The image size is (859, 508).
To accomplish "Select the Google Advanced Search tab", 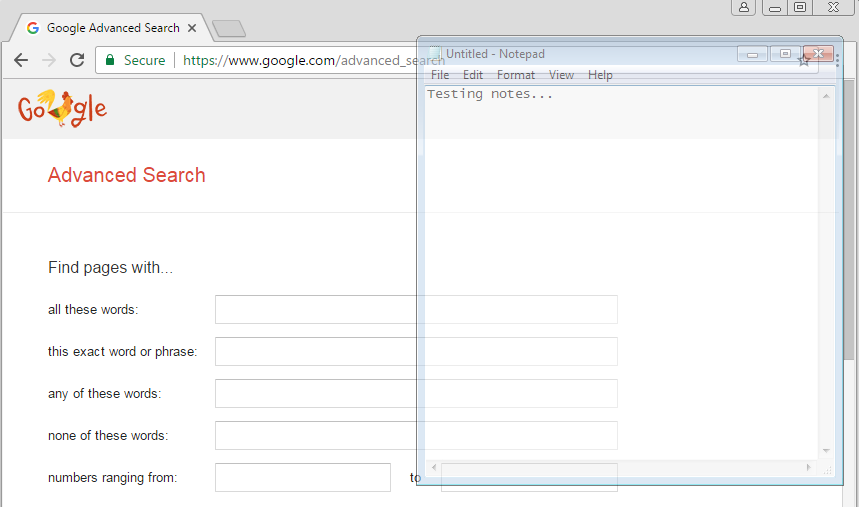I will point(110,28).
